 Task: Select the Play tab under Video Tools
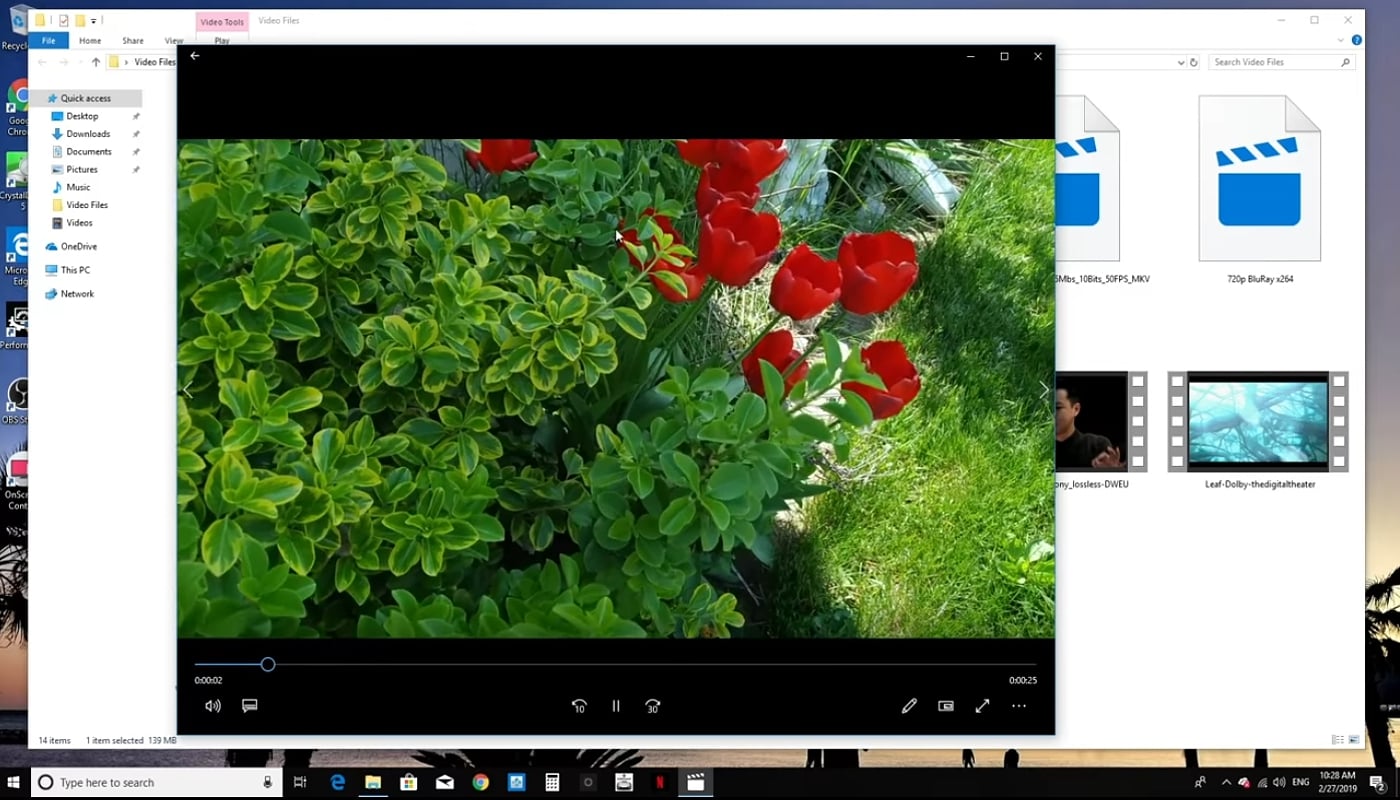[222, 41]
